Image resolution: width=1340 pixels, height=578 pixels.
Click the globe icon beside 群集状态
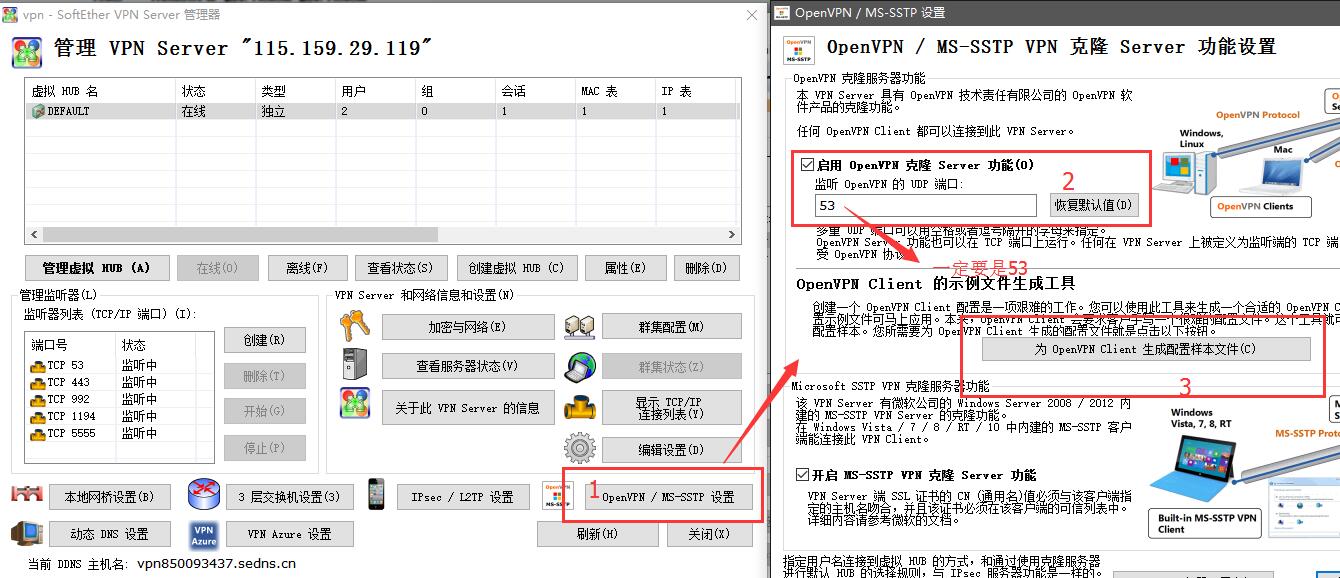[580, 367]
